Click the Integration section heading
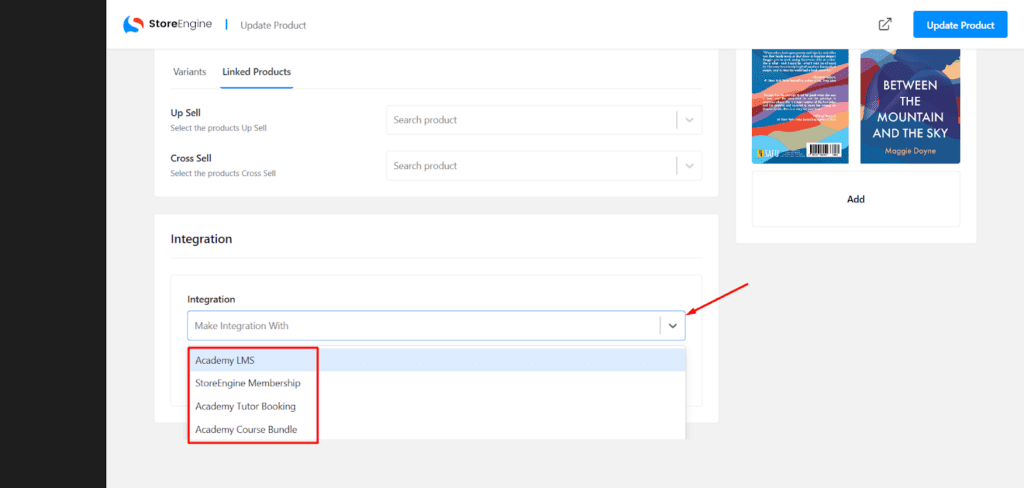Screen dimensions: 1024x488 point(201,239)
